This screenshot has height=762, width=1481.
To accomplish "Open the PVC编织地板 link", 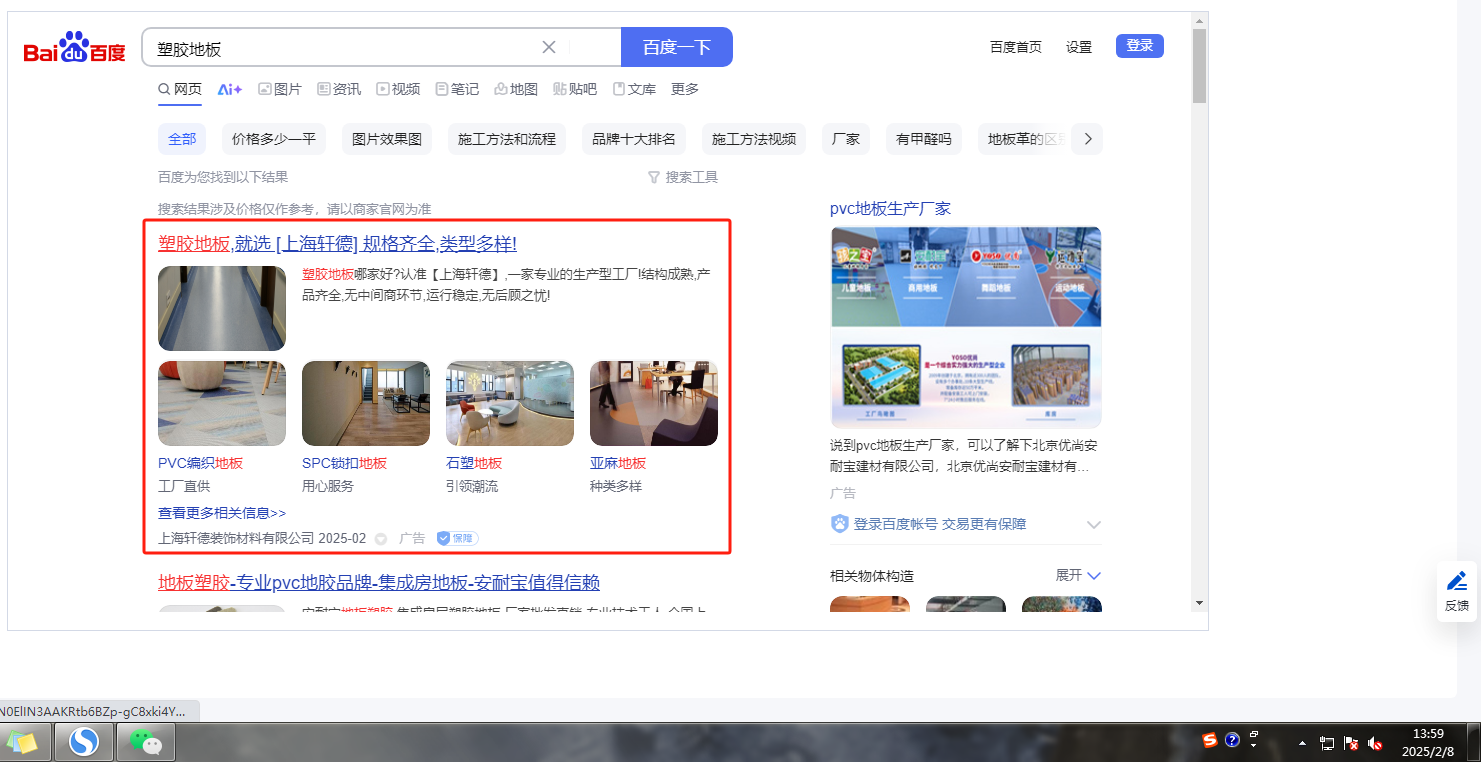I will point(200,463).
